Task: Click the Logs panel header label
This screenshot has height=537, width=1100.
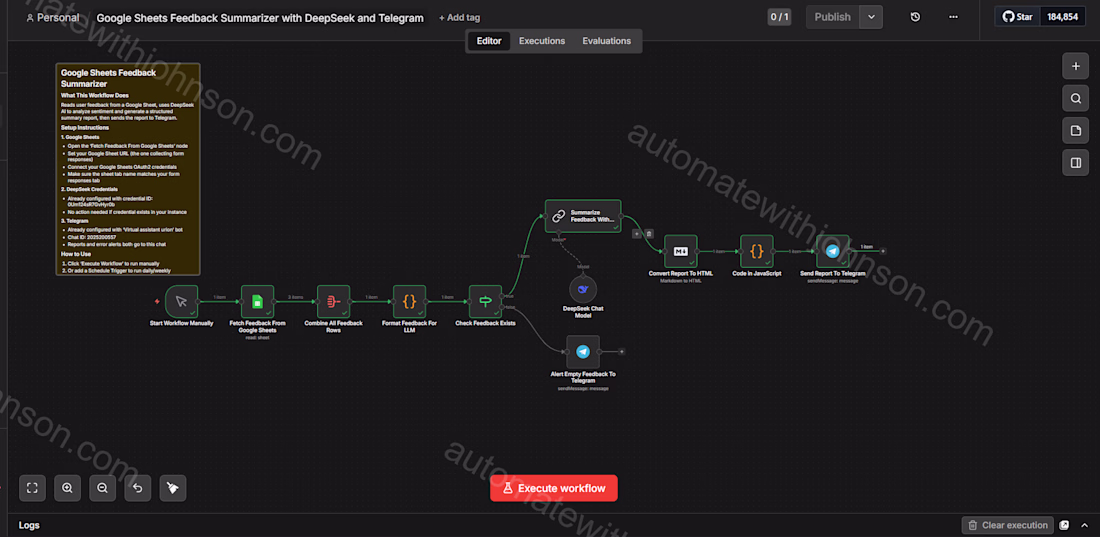Action: coord(29,525)
